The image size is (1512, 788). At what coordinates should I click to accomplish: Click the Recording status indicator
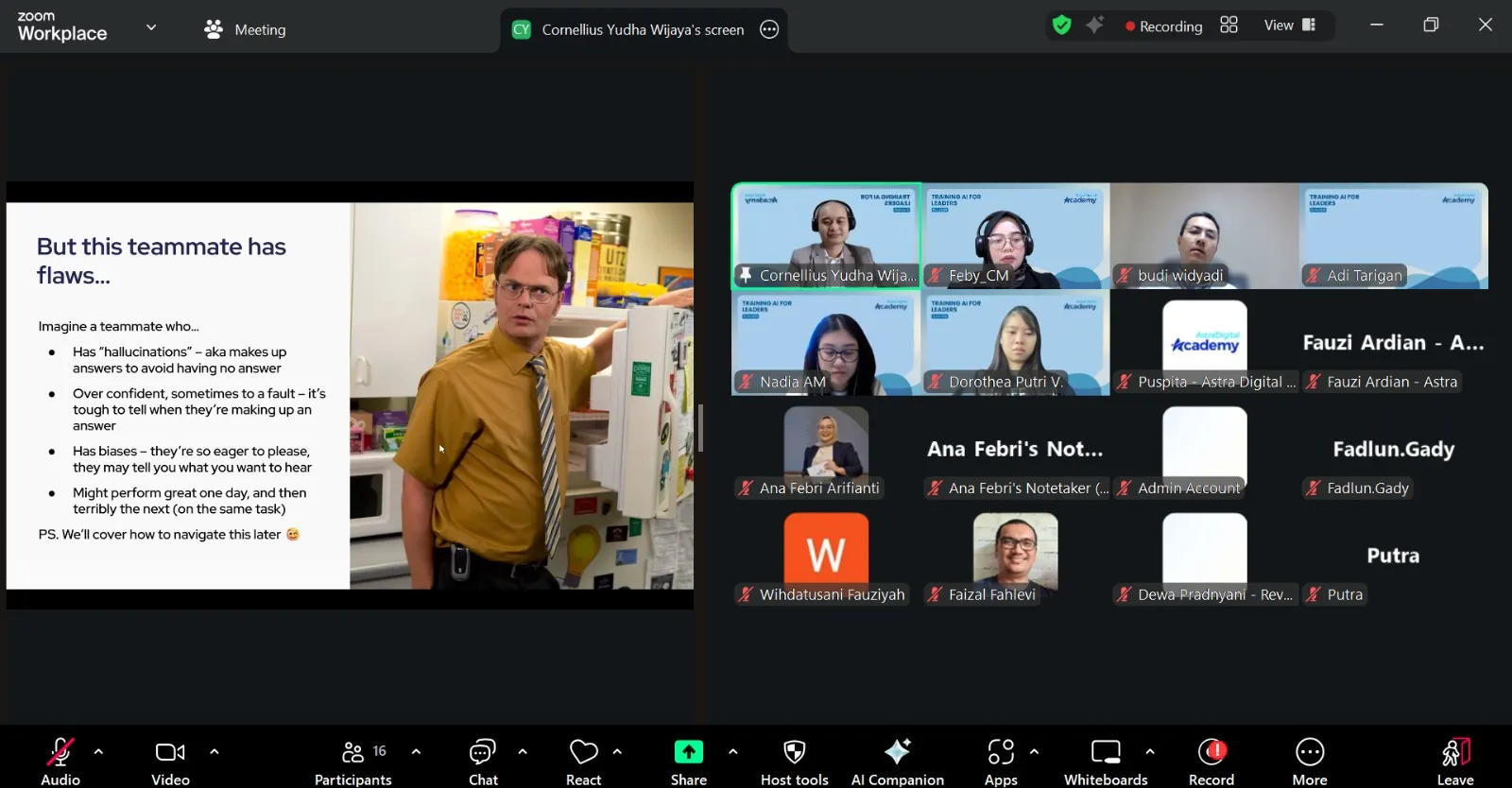(x=1163, y=26)
